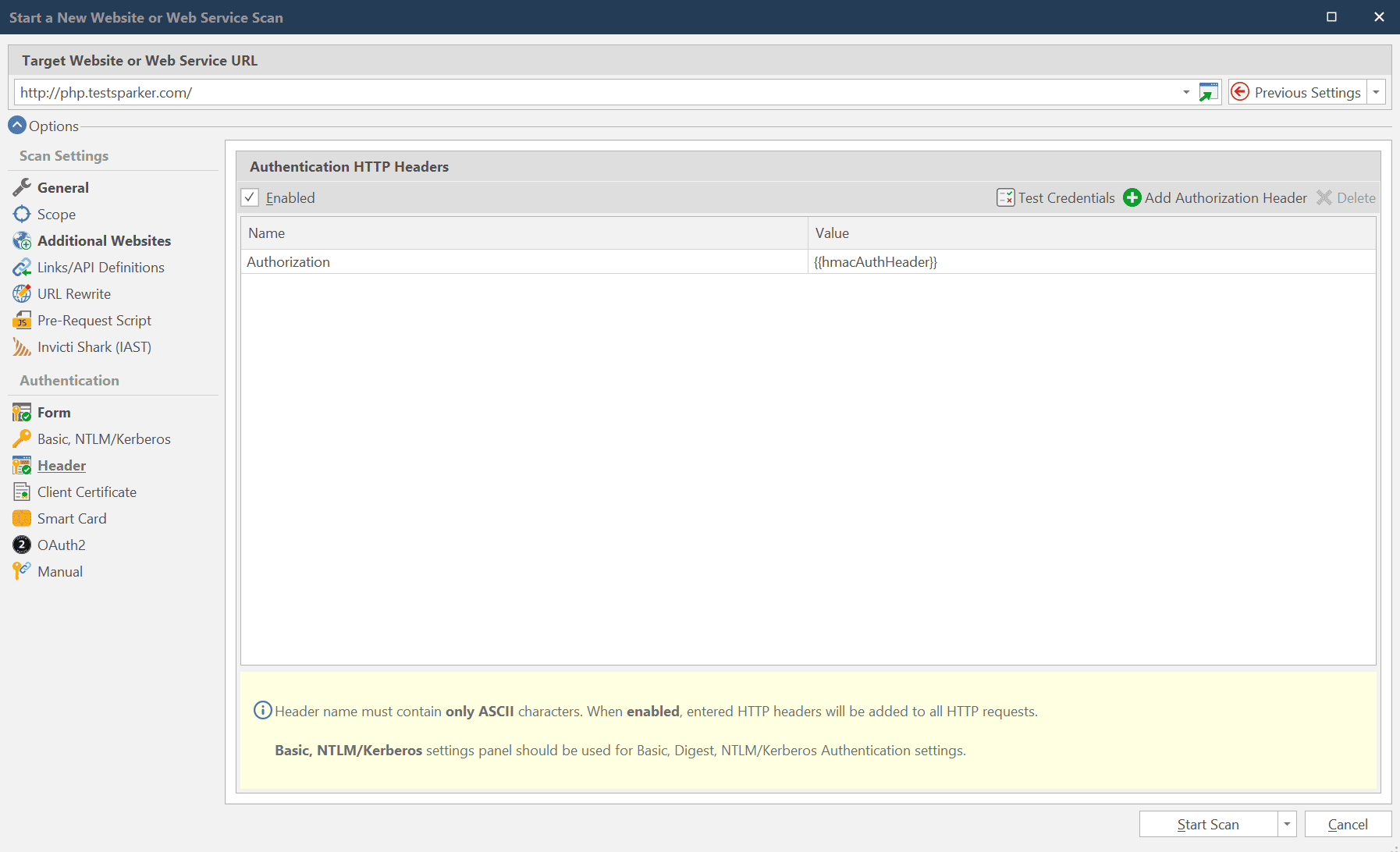Viewport: 1400px width, 852px height.
Task: Select Invicti Shark (IAST) settings
Action: pos(94,346)
